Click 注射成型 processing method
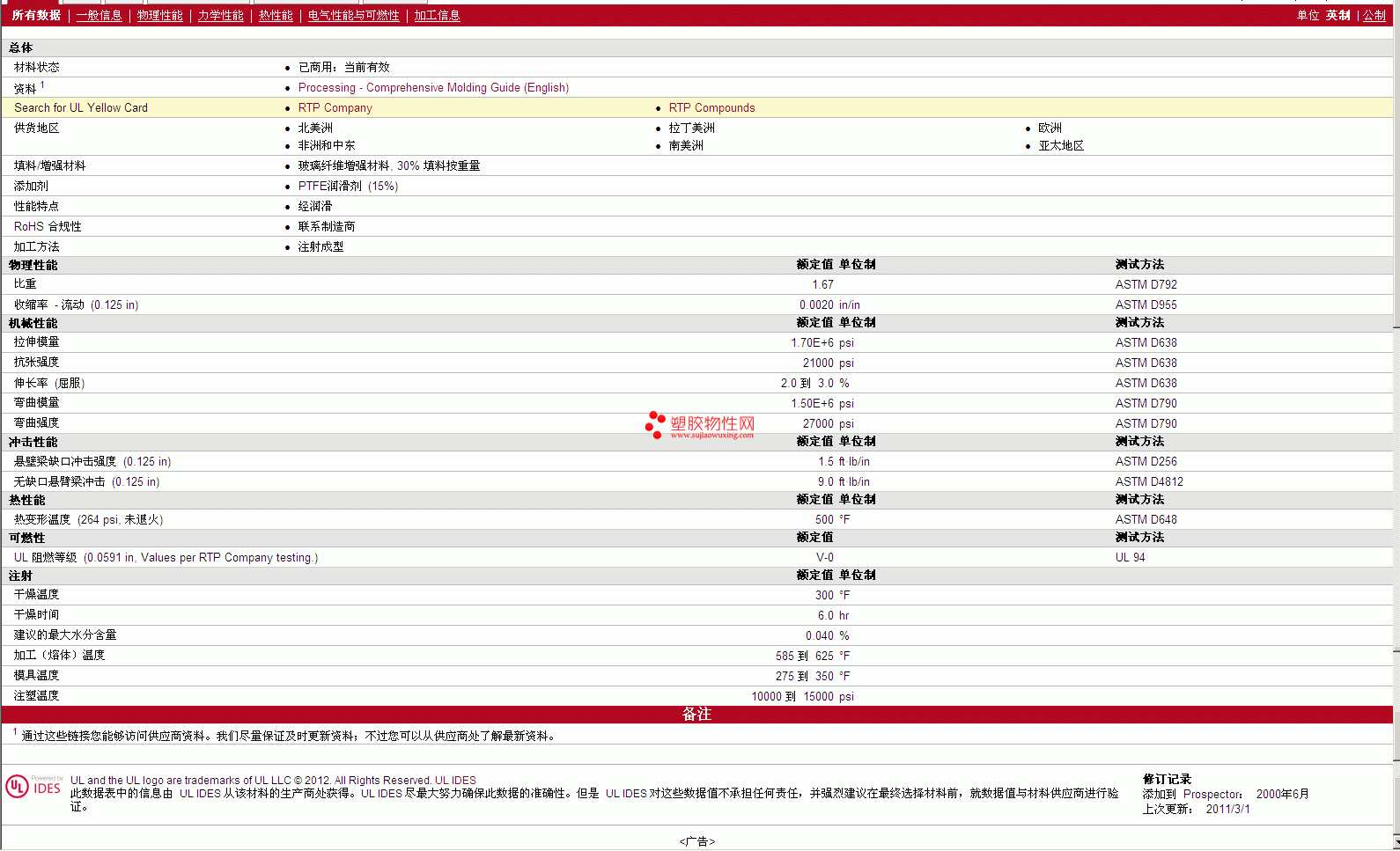The height and width of the screenshot is (851, 1400). [x=321, y=247]
